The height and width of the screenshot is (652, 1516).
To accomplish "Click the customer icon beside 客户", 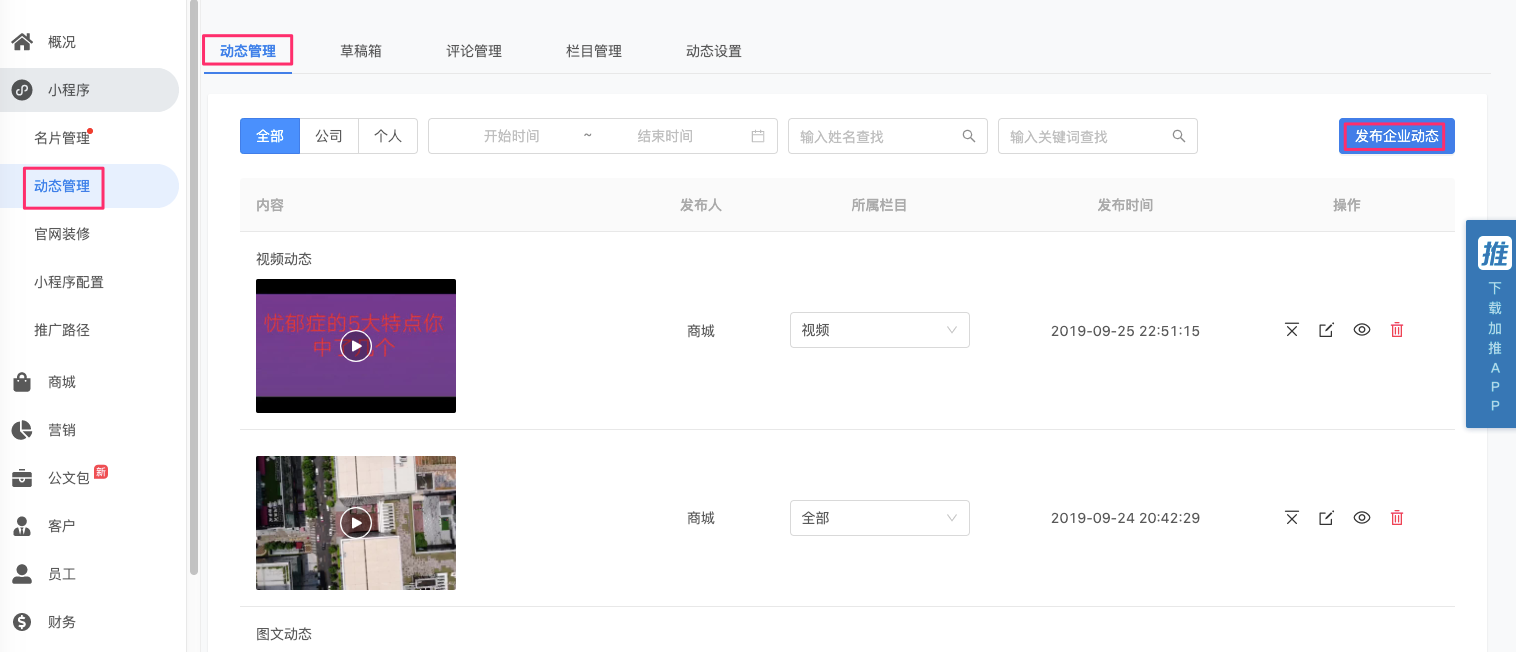I will pyautogui.click(x=22, y=526).
